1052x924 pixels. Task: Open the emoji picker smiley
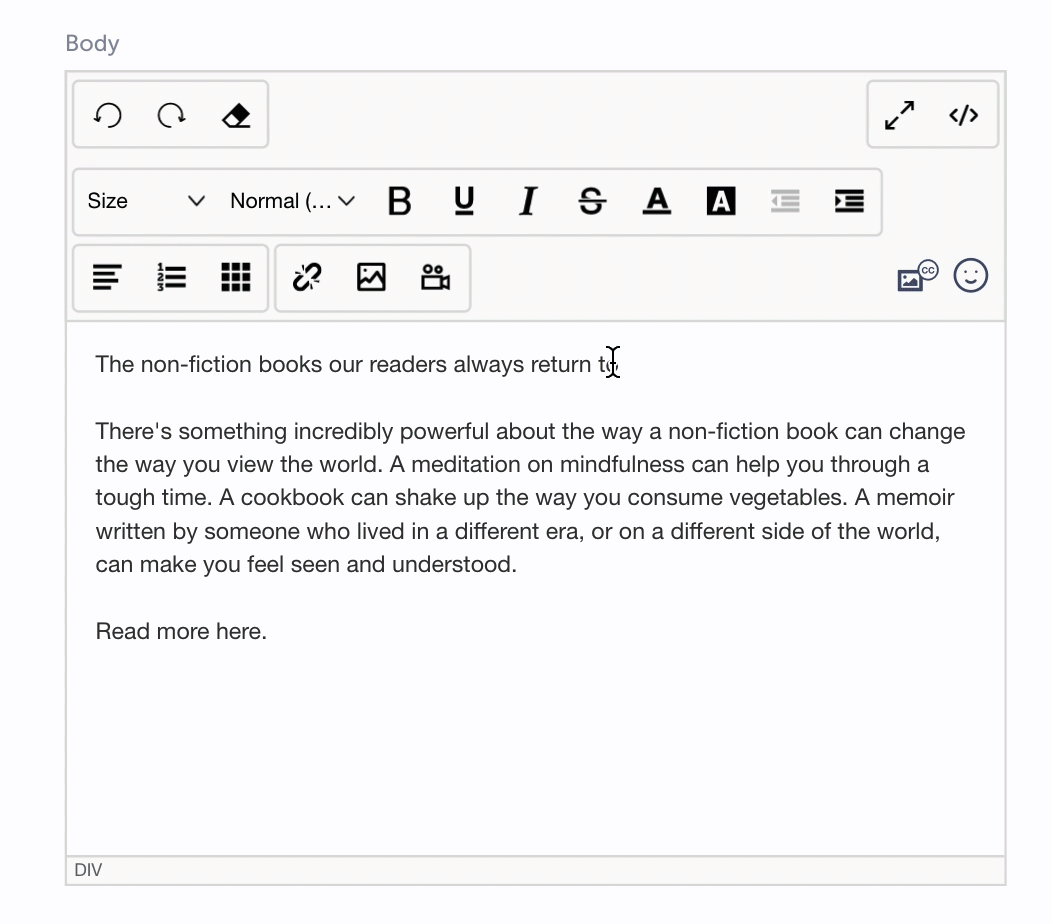[x=970, y=276]
